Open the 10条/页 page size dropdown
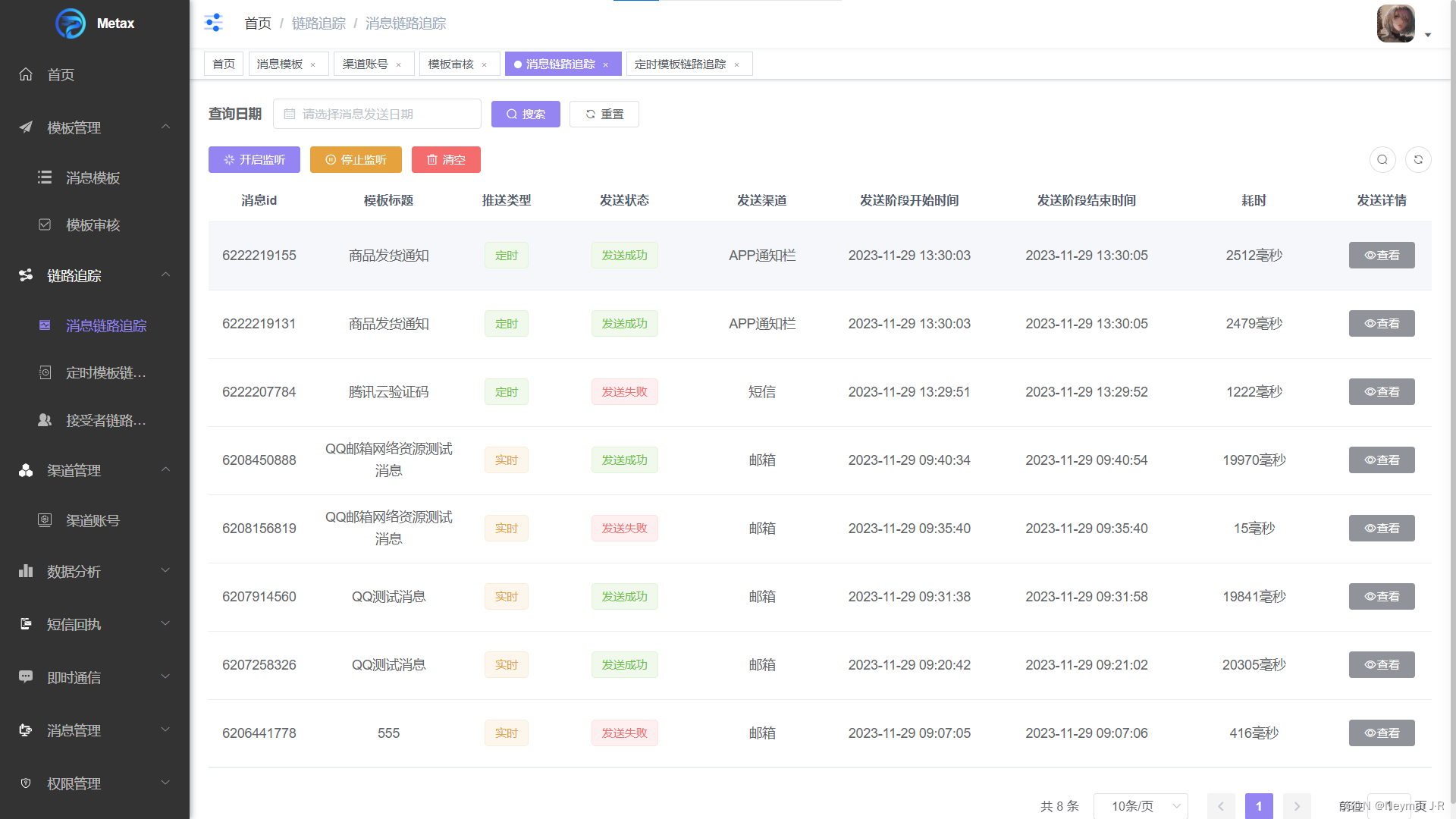 (x=1140, y=805)
